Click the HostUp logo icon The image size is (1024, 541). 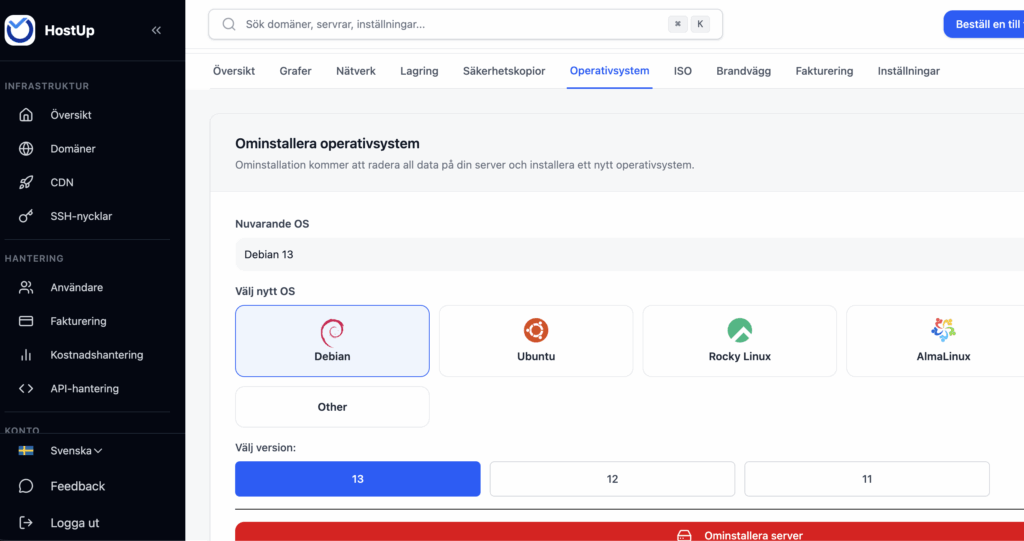pyautogui.click(x=20, y=30)
